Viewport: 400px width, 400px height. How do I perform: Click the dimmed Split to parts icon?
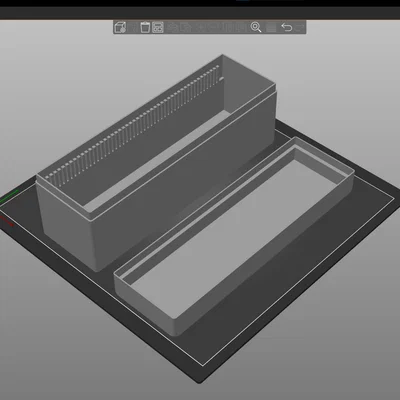pos(239,27)
